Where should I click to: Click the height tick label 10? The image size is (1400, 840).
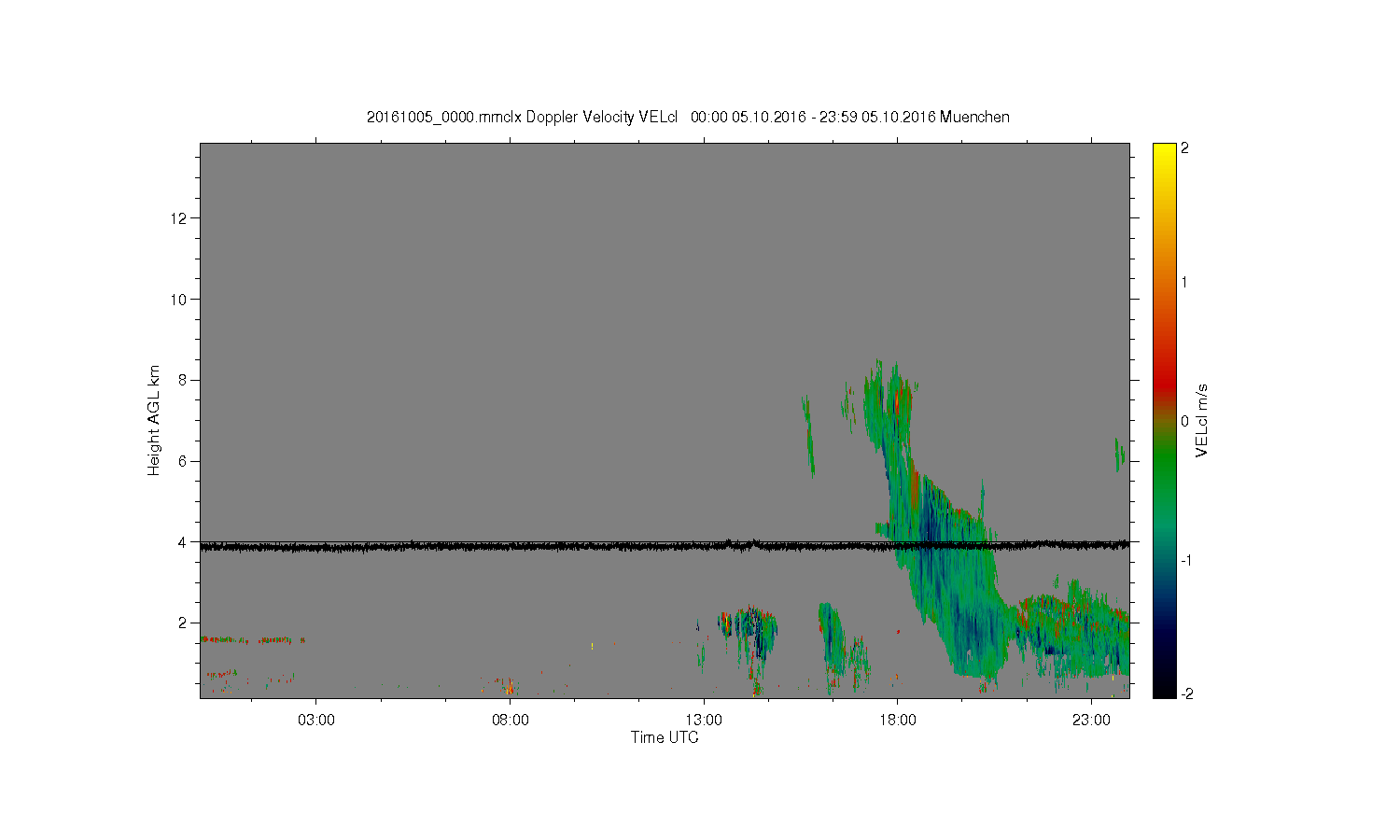point(180,300)
